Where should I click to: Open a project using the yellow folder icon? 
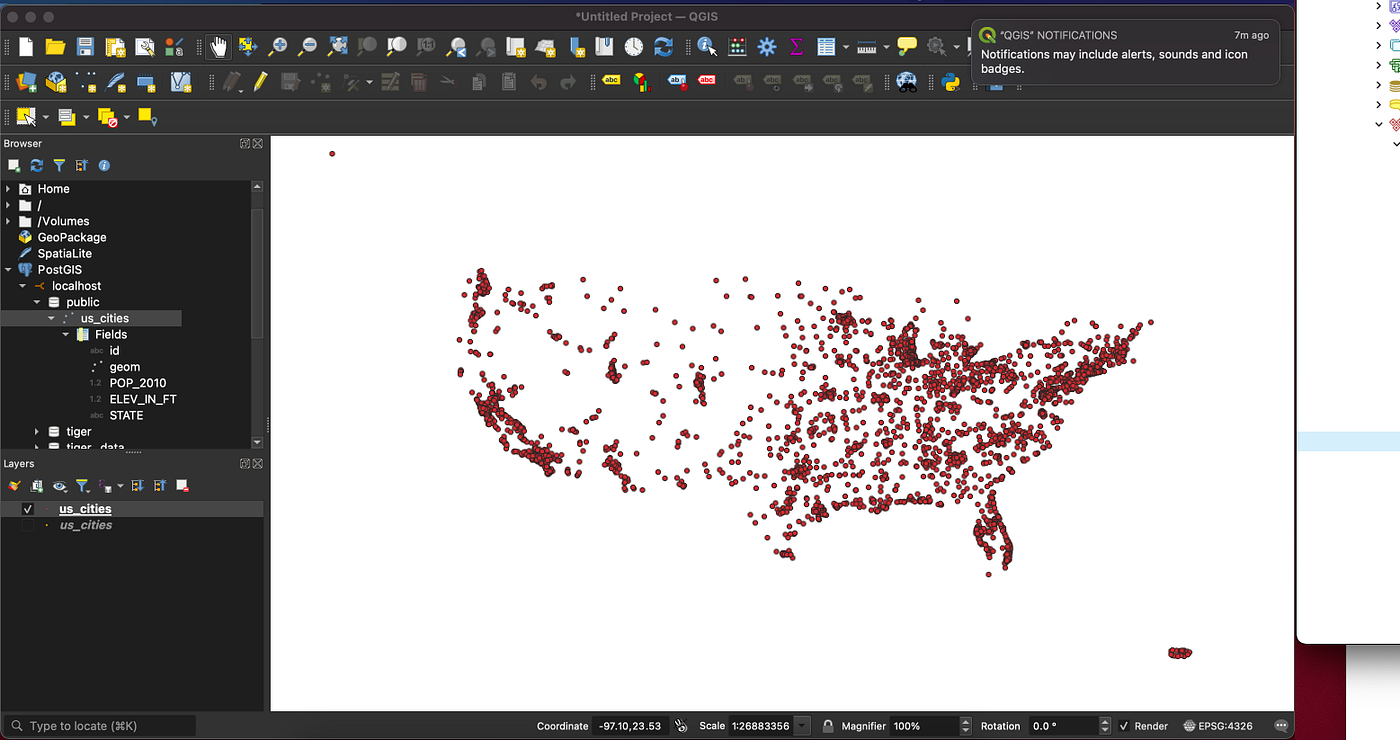click(55, 47)
